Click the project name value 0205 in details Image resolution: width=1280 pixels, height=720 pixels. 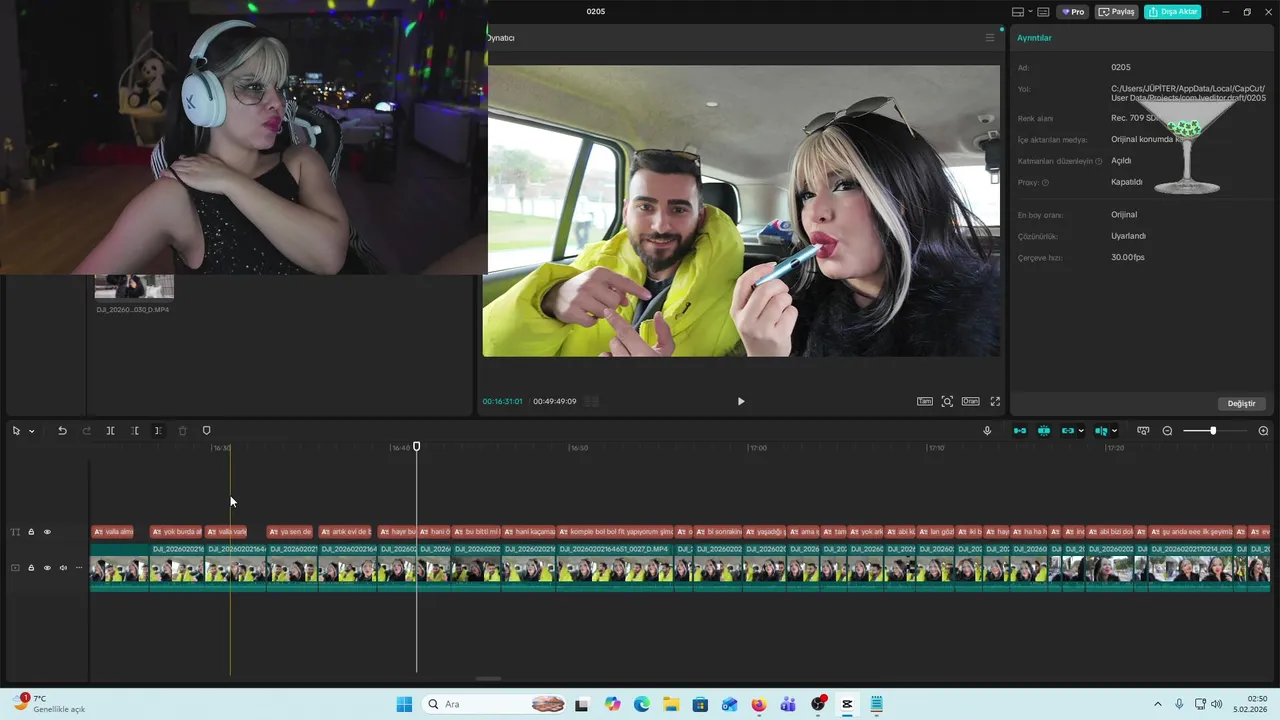pos(1121,67)
